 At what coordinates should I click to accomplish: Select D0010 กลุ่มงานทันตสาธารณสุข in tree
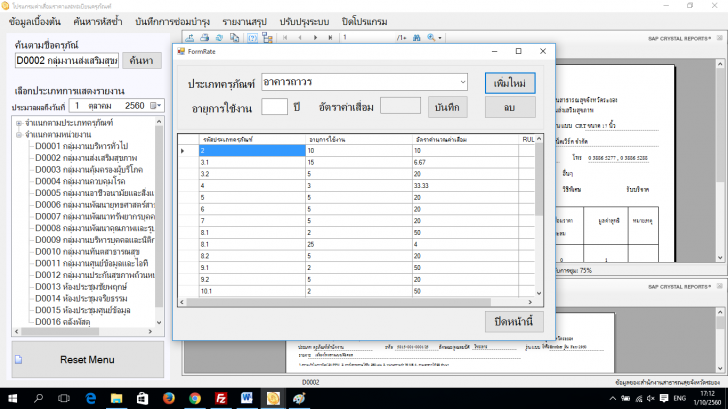(87, 252)
